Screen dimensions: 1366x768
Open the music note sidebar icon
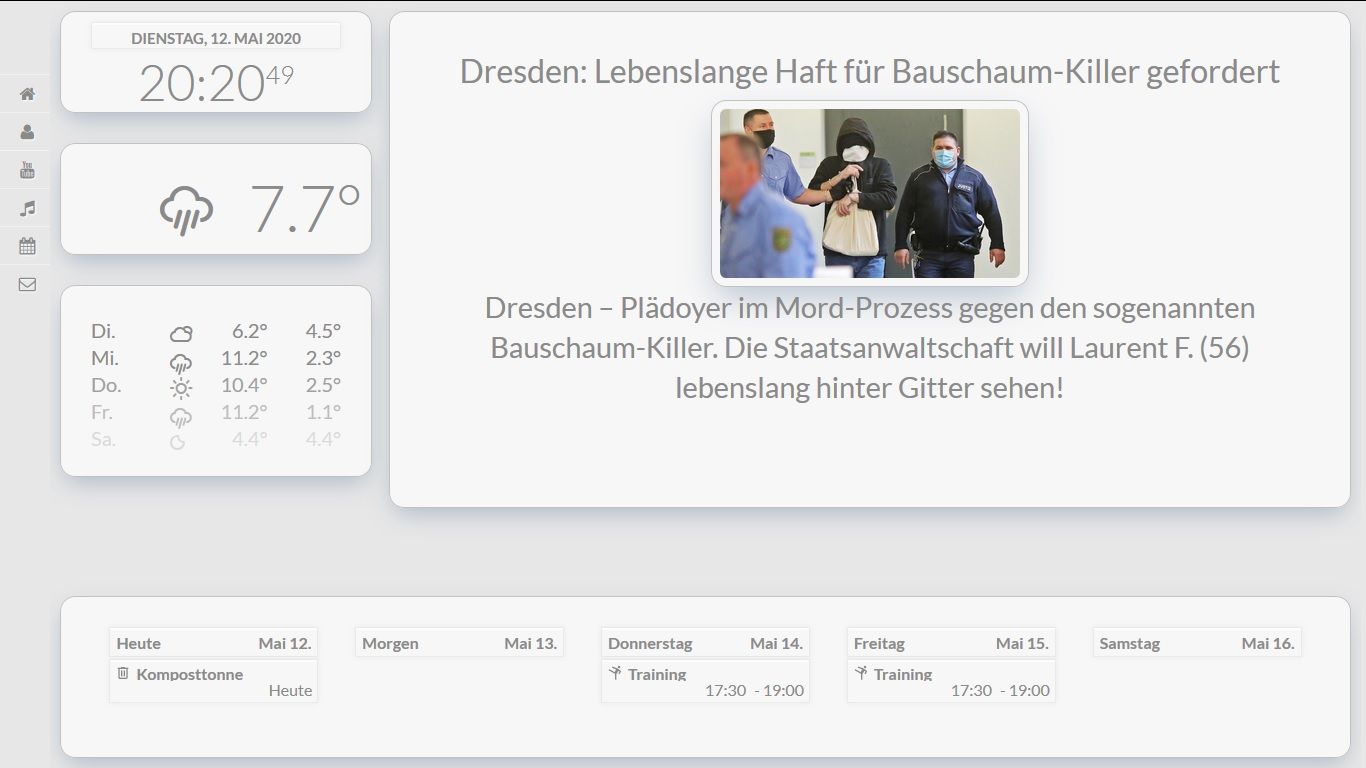[x=27, y=208]
